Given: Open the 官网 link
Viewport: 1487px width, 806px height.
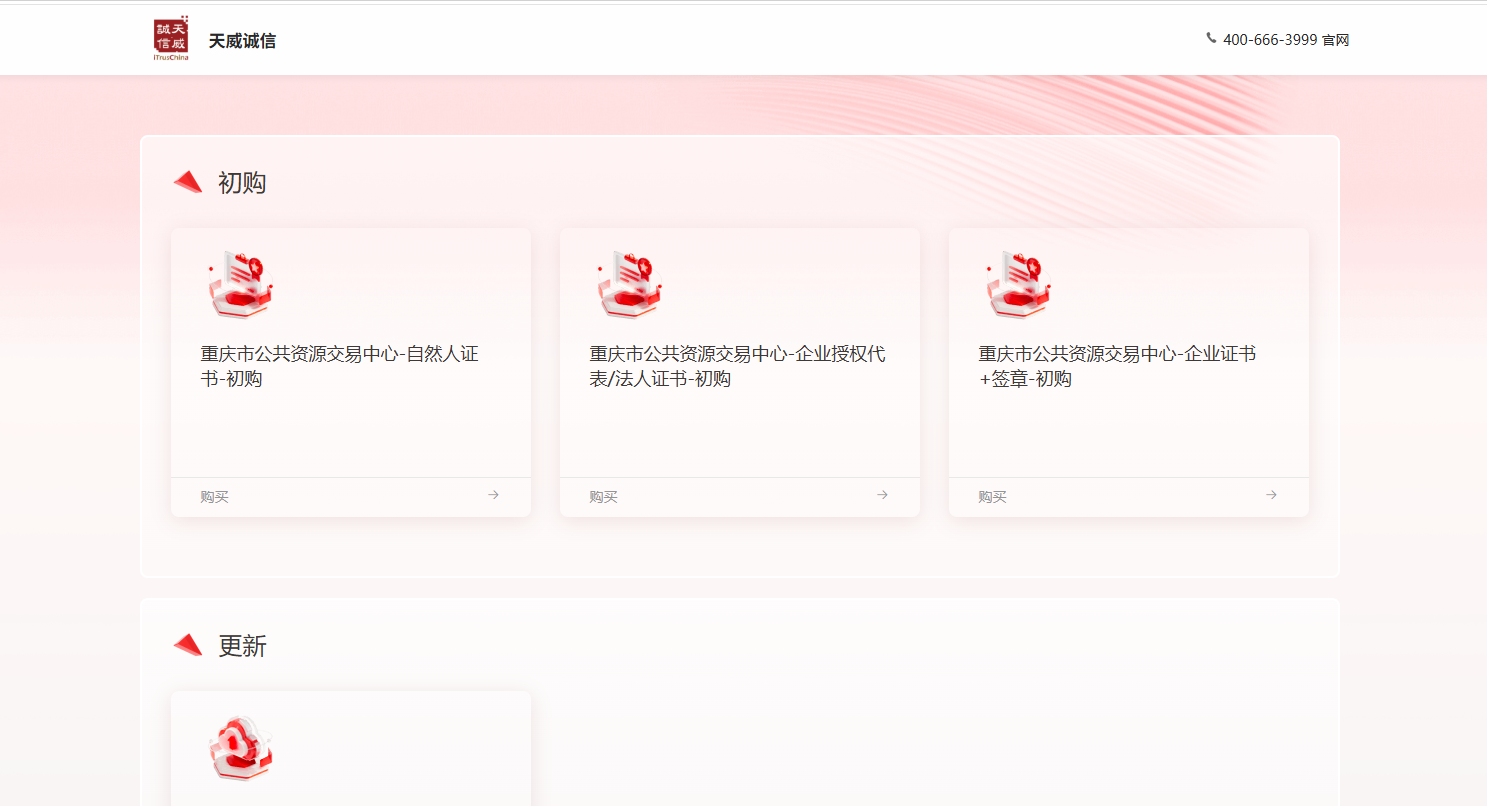Looking at the screenshot, I should click(x=1335, y=41).
